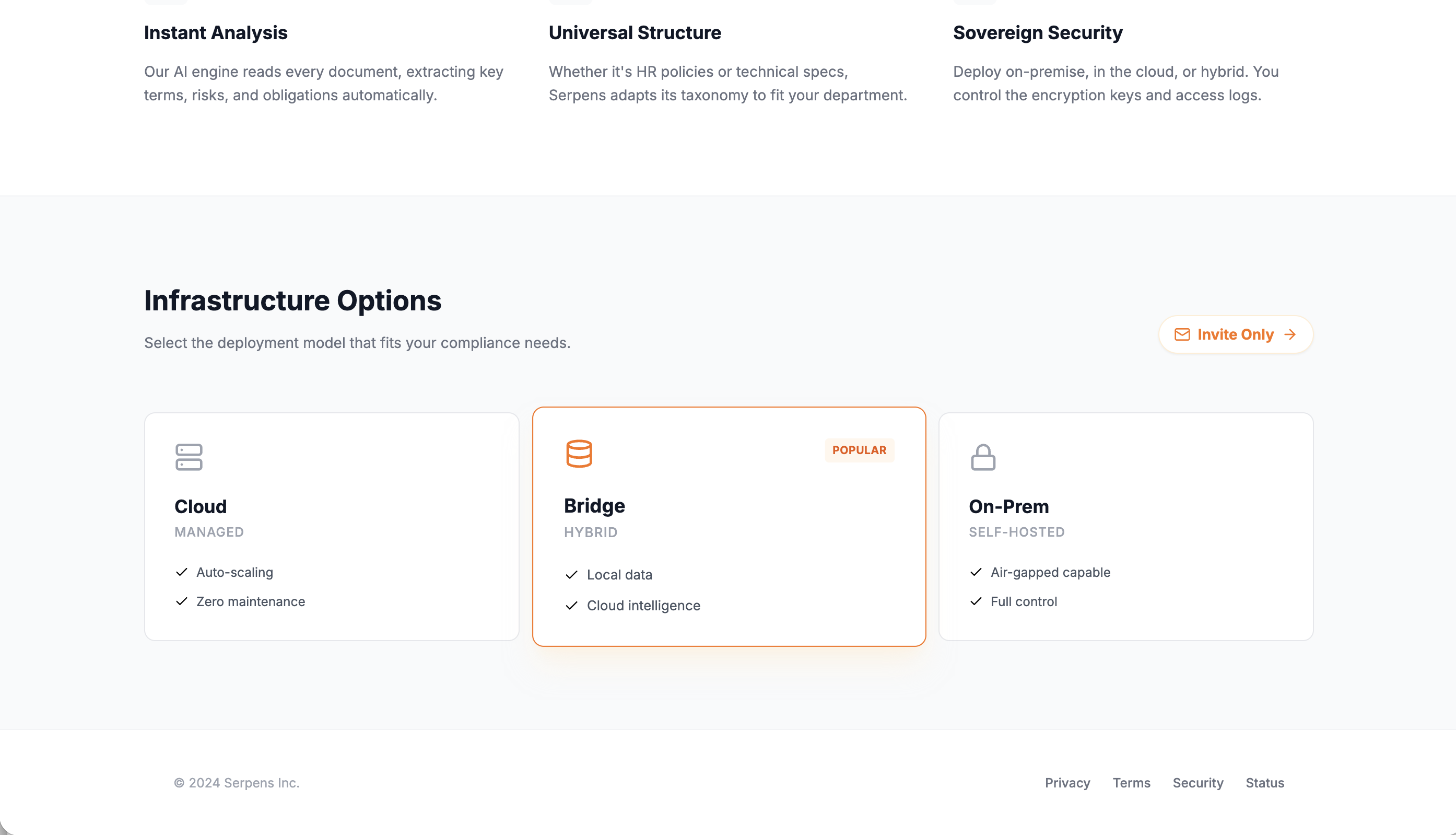Select the padlock icon on the On-Prem card
Viewport: 1456px width, 835px height.
(983, 457)
